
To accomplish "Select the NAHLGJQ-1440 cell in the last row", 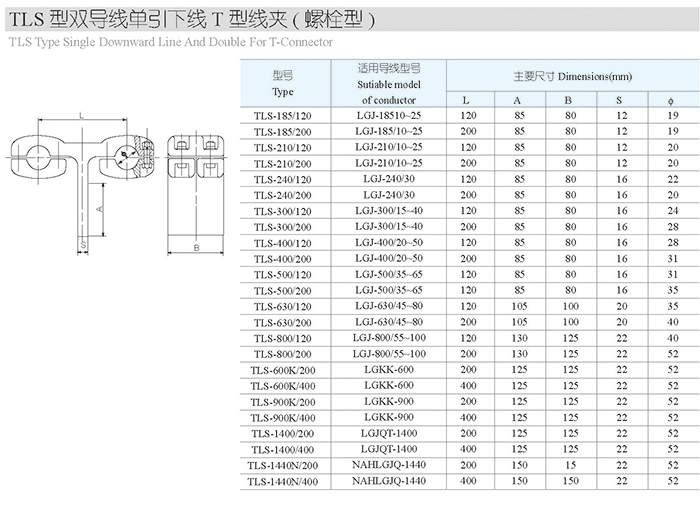I will pyautogui.click(x=389, y=482).
